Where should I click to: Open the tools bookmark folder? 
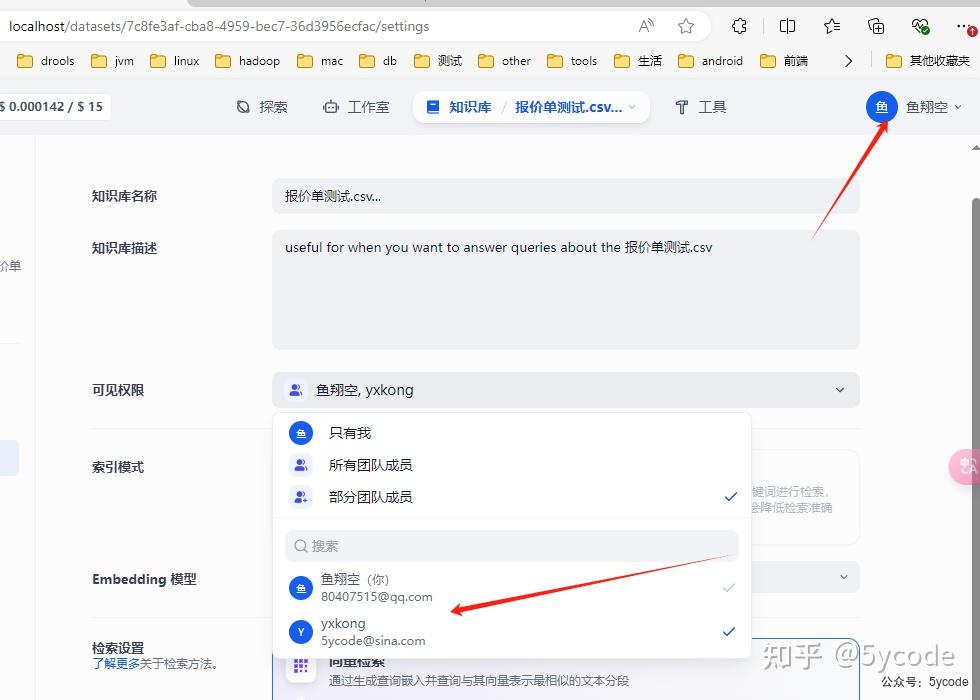(572, 61)
